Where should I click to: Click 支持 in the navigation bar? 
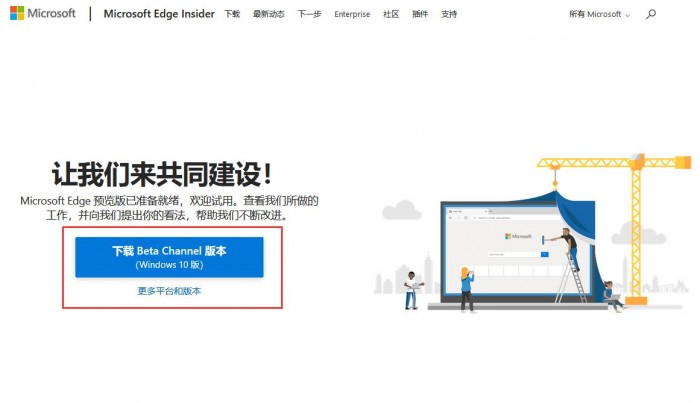coord(449,14)
